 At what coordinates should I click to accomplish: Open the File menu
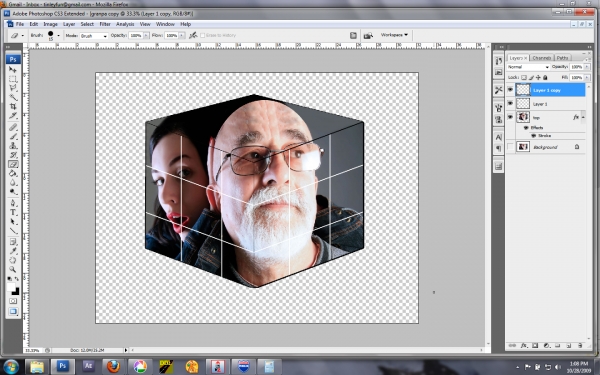(x=20, y=24)
